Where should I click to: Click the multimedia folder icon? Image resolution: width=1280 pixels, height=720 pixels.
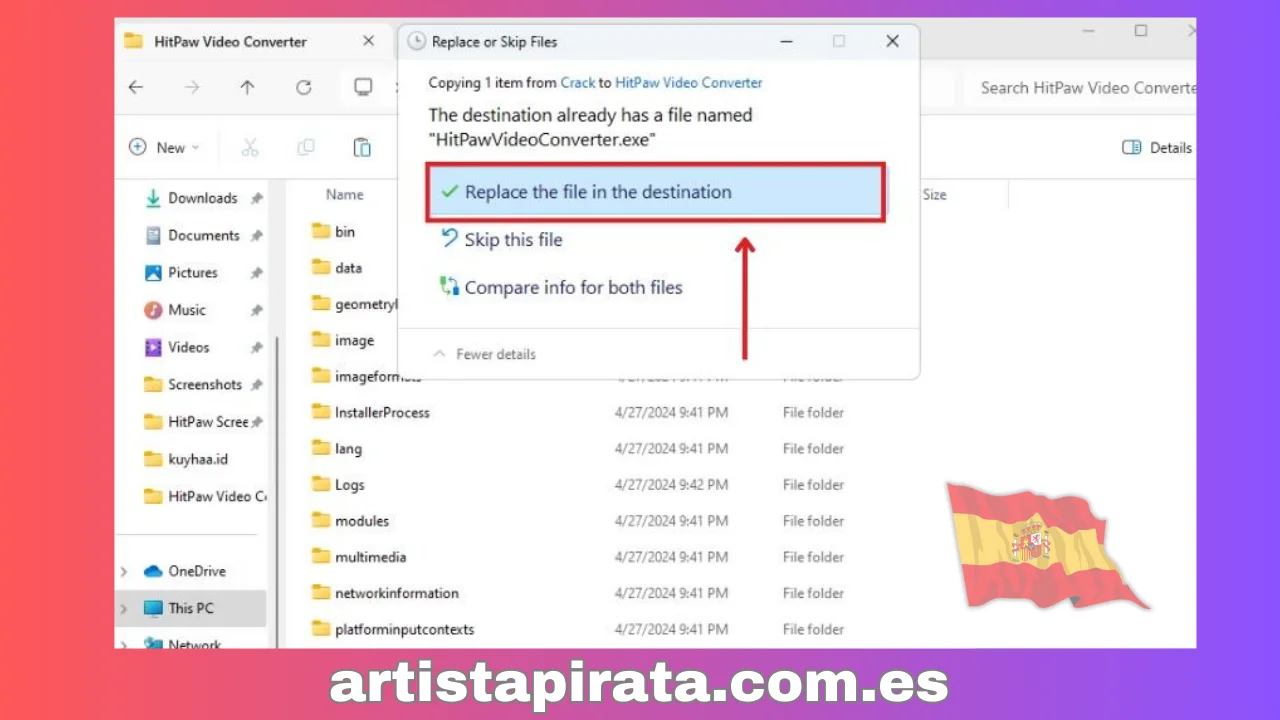click(321, 556)
